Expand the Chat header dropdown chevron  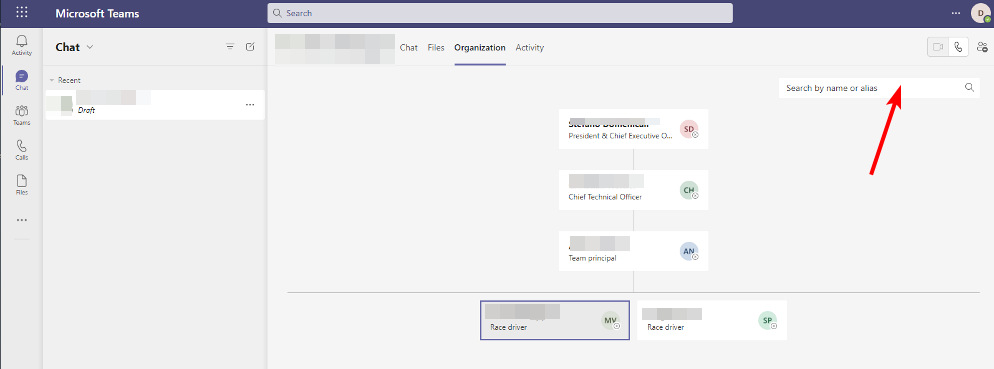89,47
